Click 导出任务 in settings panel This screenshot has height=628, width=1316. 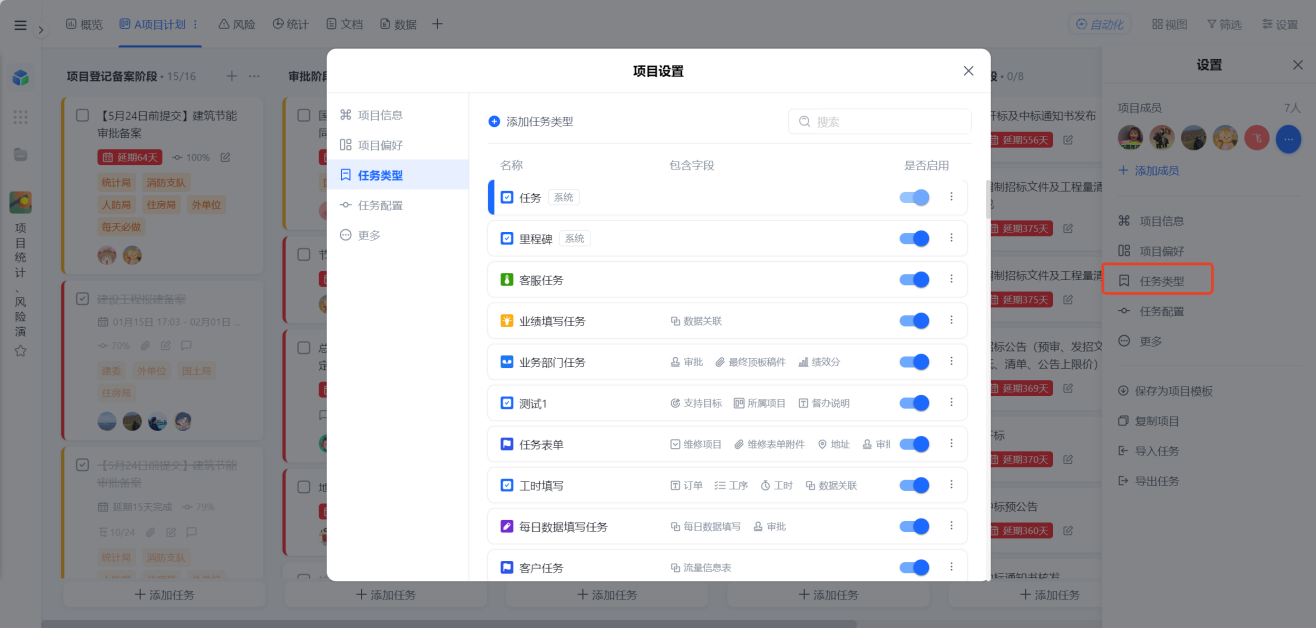pos(1148,481)
